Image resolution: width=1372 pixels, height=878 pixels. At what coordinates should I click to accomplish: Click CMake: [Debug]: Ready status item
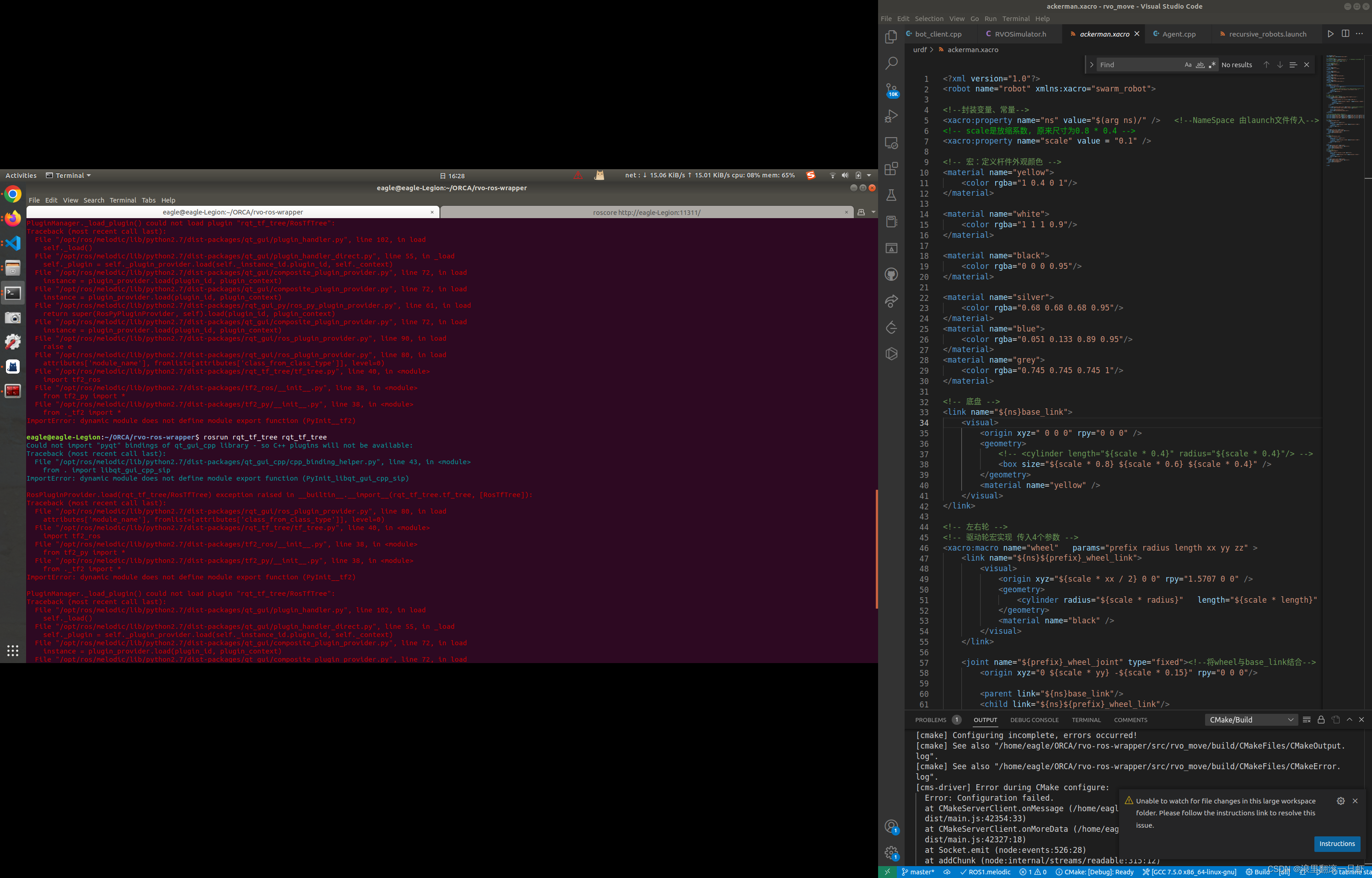[1094, 872]
